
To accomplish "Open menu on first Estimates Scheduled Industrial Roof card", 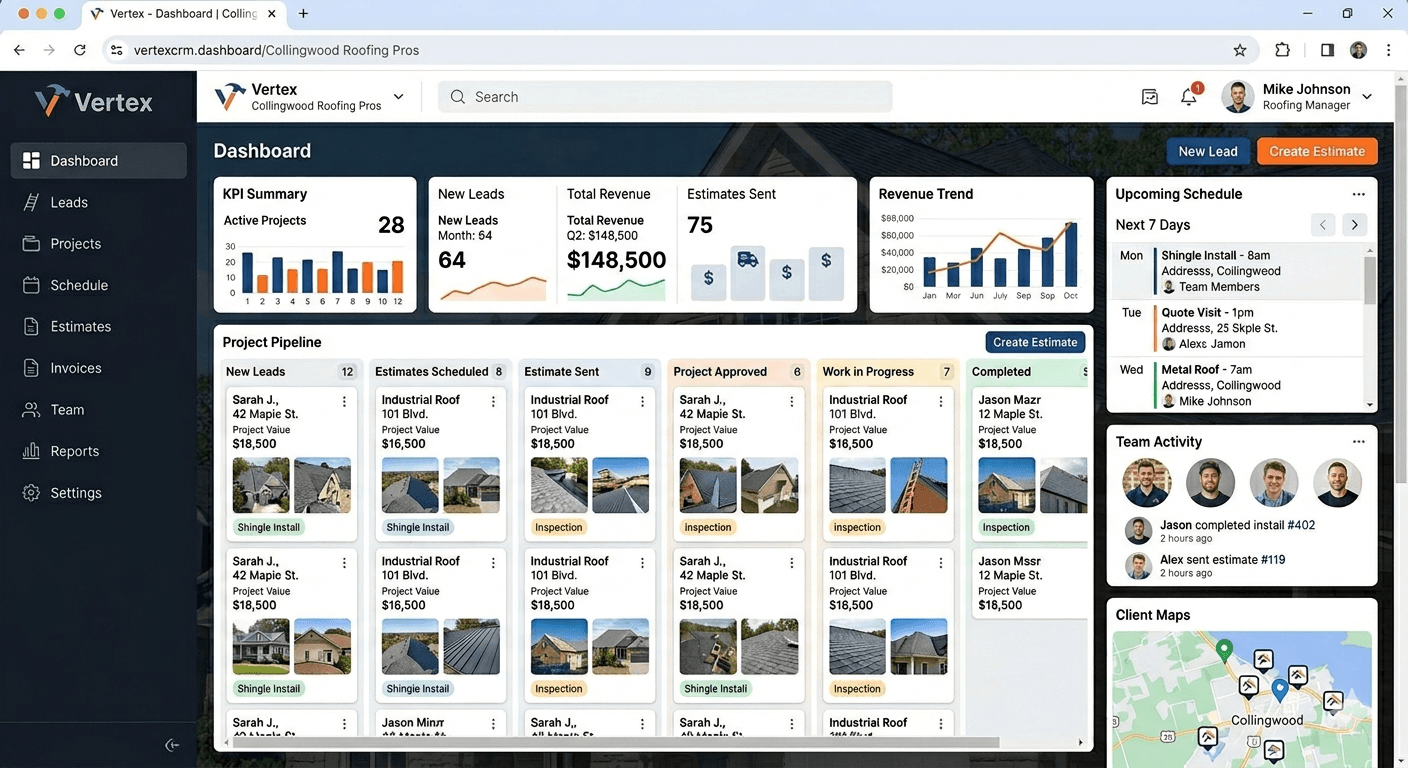I will [493, 401].
